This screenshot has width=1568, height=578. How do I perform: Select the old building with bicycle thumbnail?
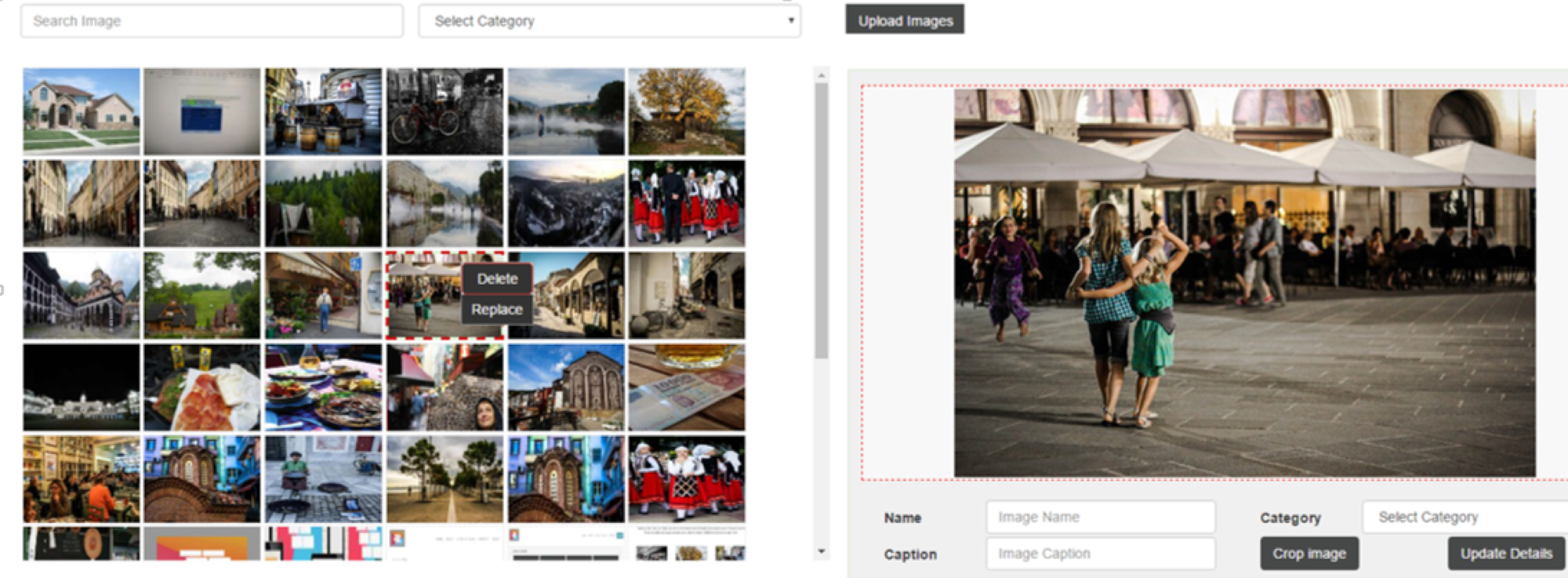tap(687, 296)
